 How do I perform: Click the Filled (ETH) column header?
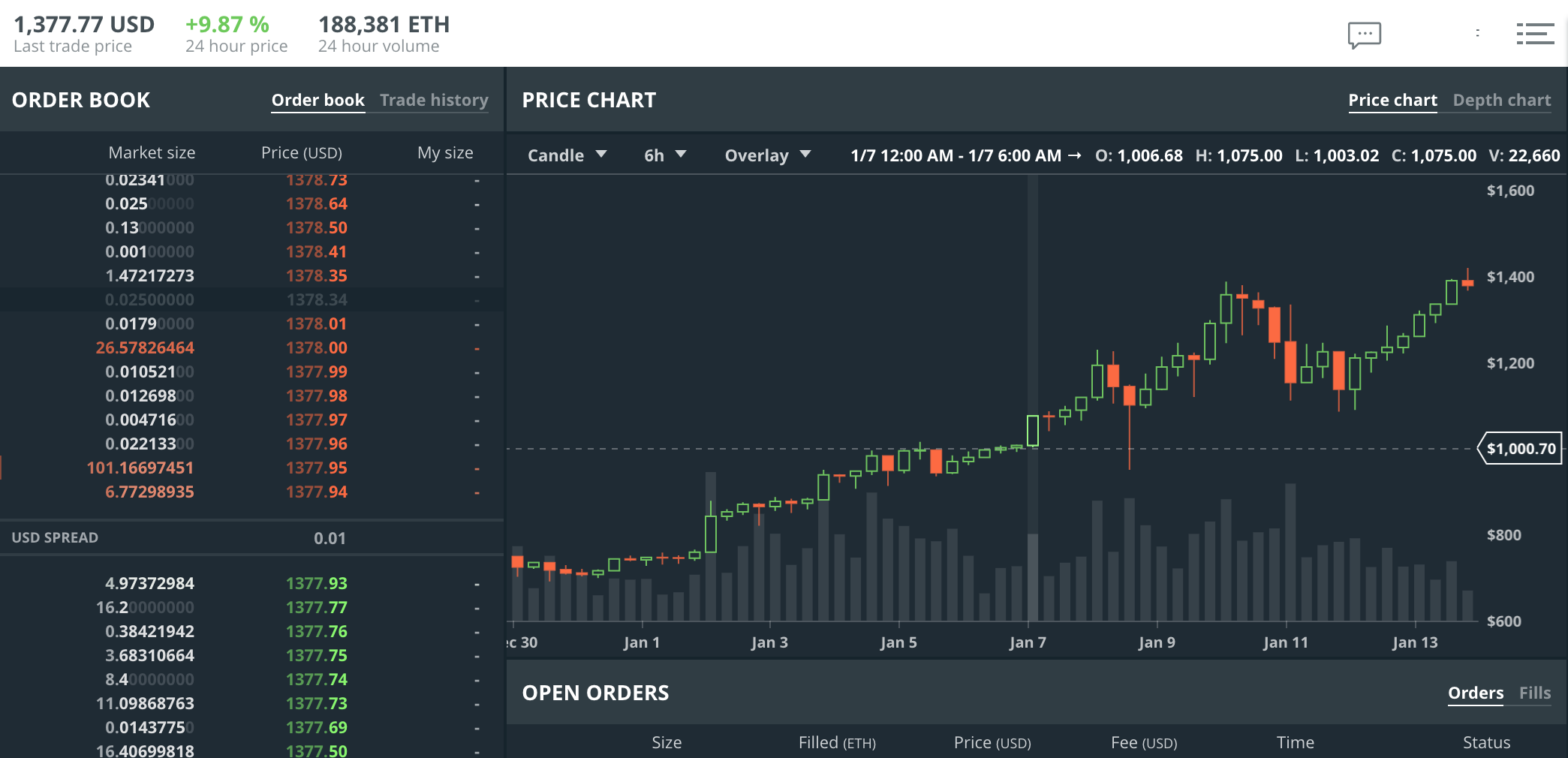pos(837,742)
